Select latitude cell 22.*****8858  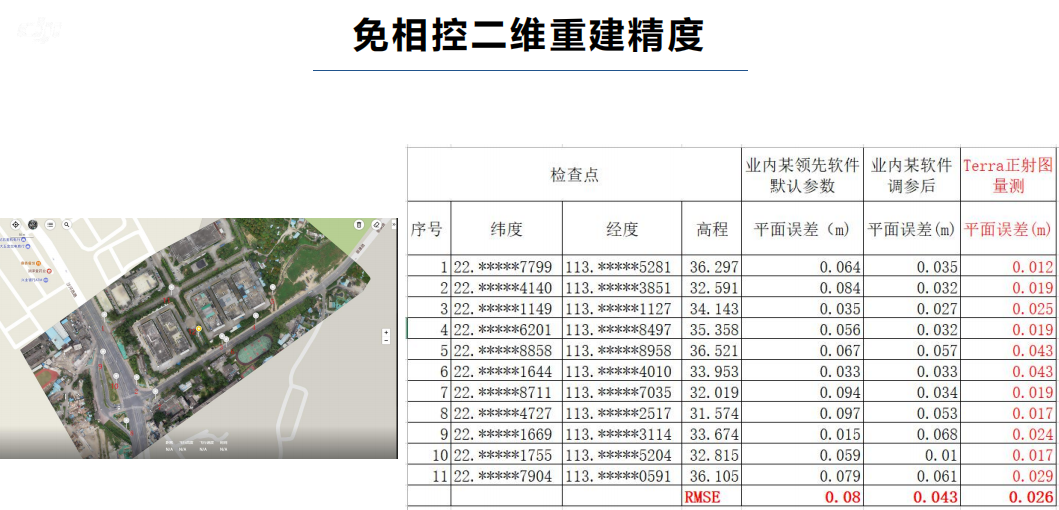[507, 350]
